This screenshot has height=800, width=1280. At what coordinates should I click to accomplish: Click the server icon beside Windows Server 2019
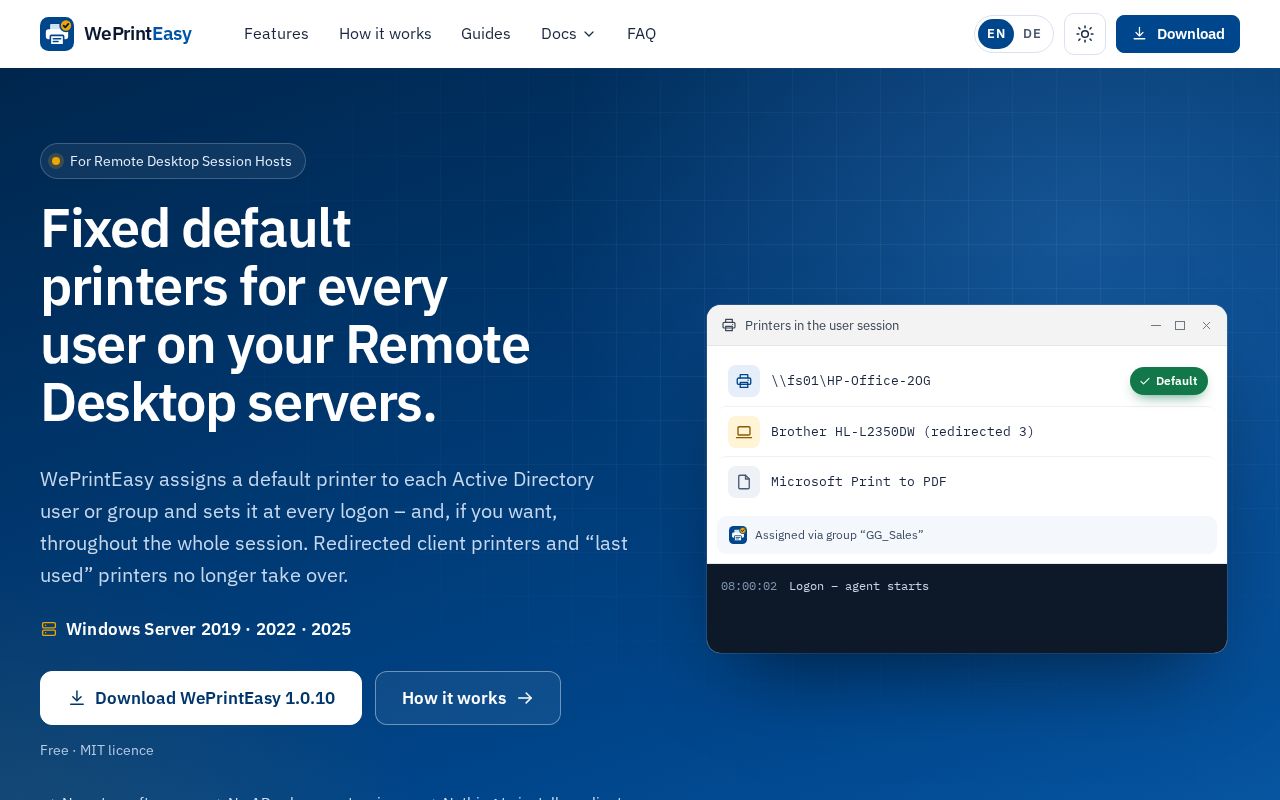tap(49, 629)
